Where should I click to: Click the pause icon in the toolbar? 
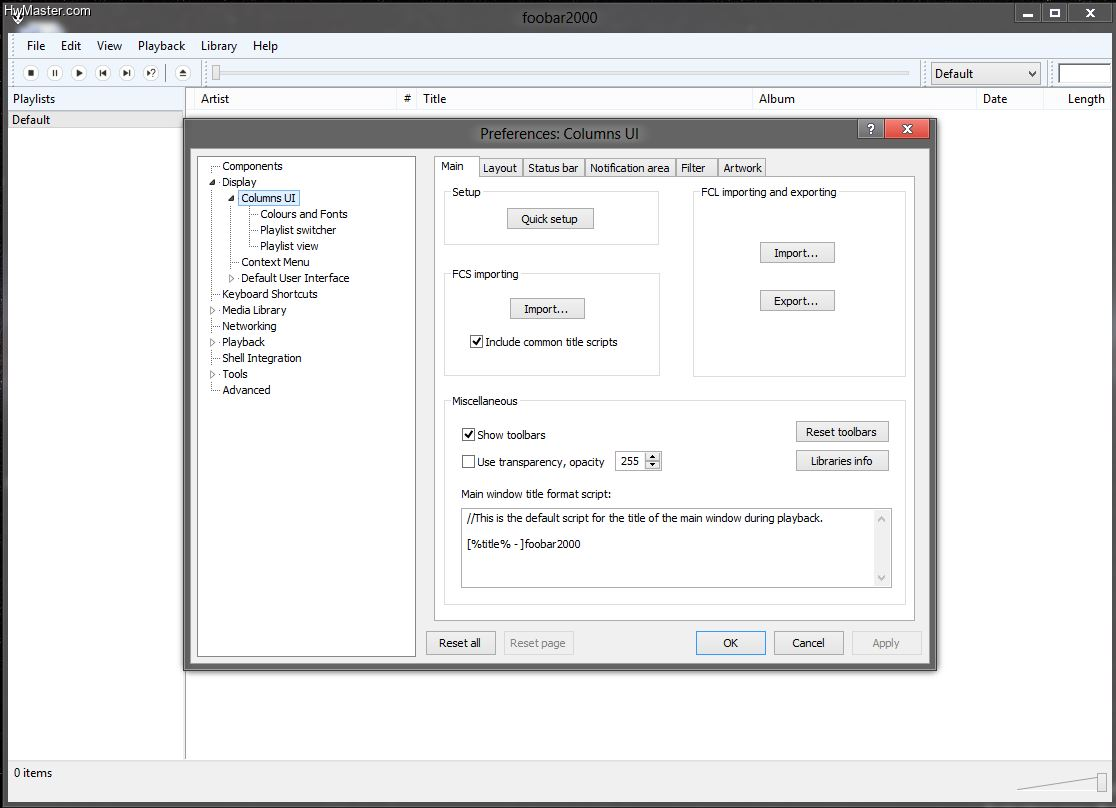tap(55, 73)
